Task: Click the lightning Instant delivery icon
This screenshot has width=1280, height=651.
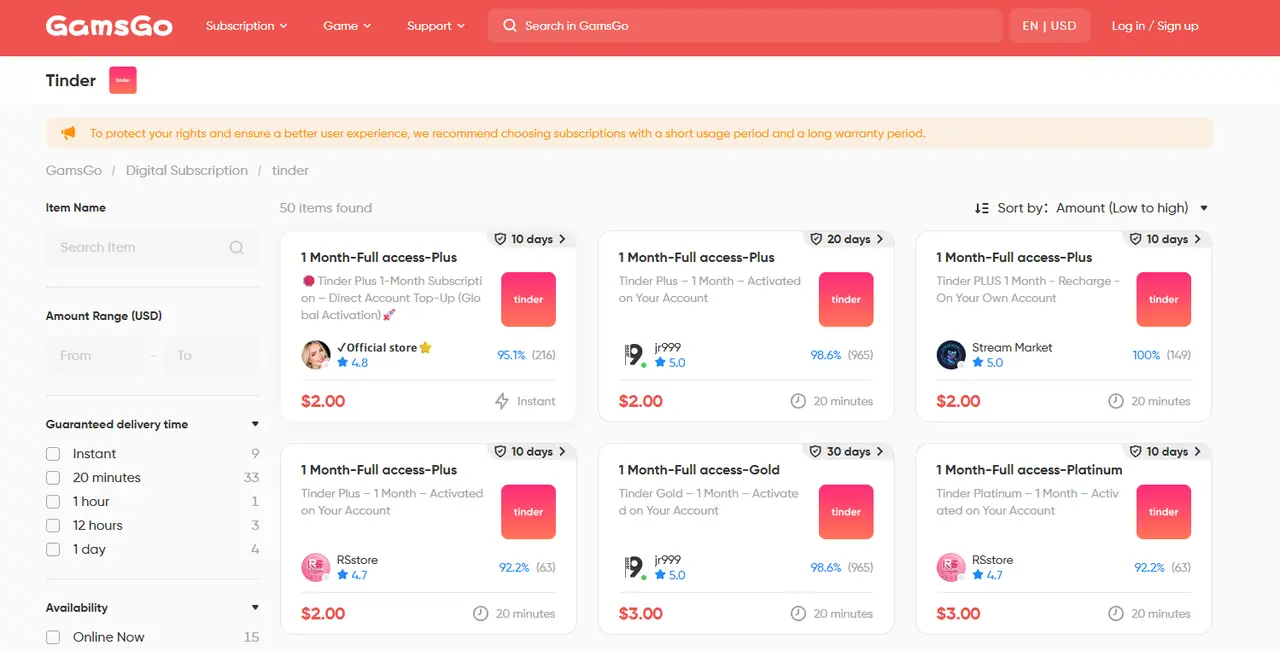Action: [503, 401]
